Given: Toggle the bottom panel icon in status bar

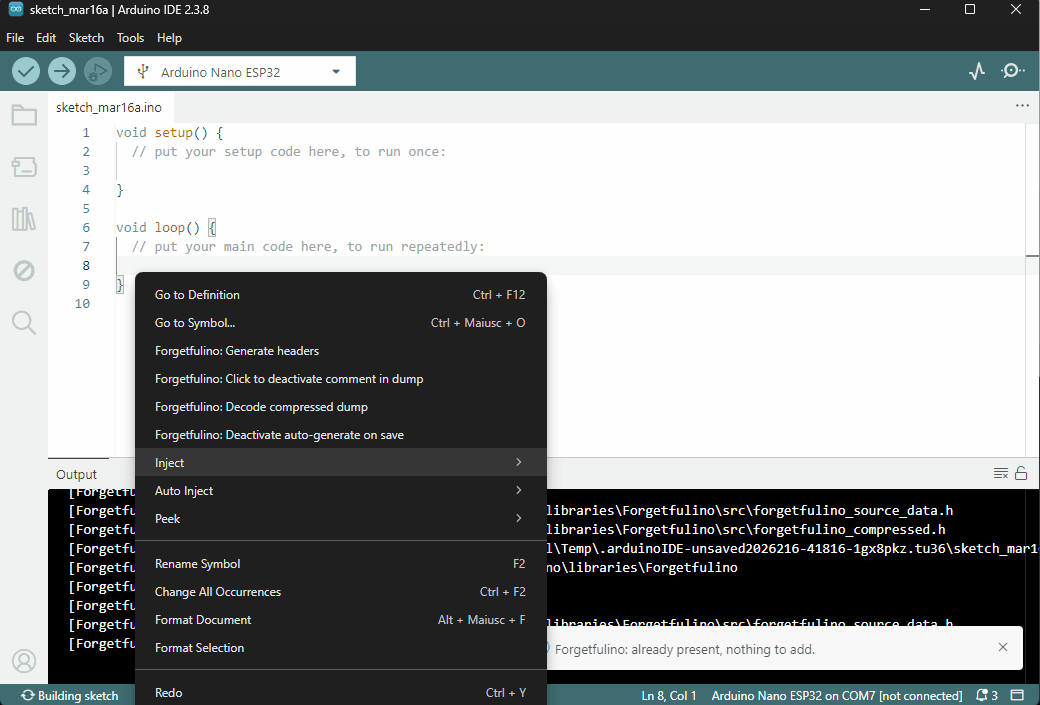Looking at the screenshot, I should (1017, 695).
